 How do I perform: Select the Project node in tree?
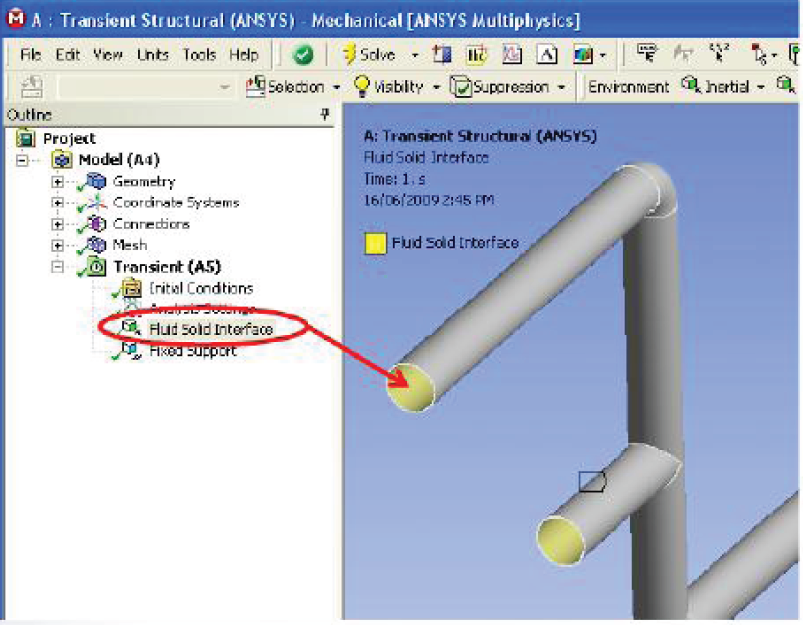click(x=69, y=138)
